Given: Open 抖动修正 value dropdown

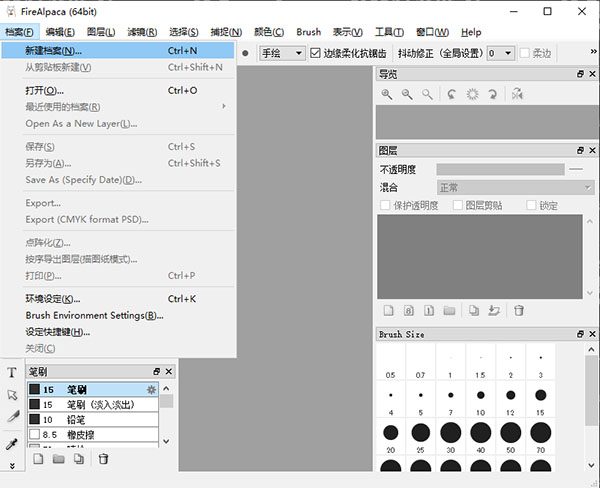Looking at the screenshot, I should point(501,53).
